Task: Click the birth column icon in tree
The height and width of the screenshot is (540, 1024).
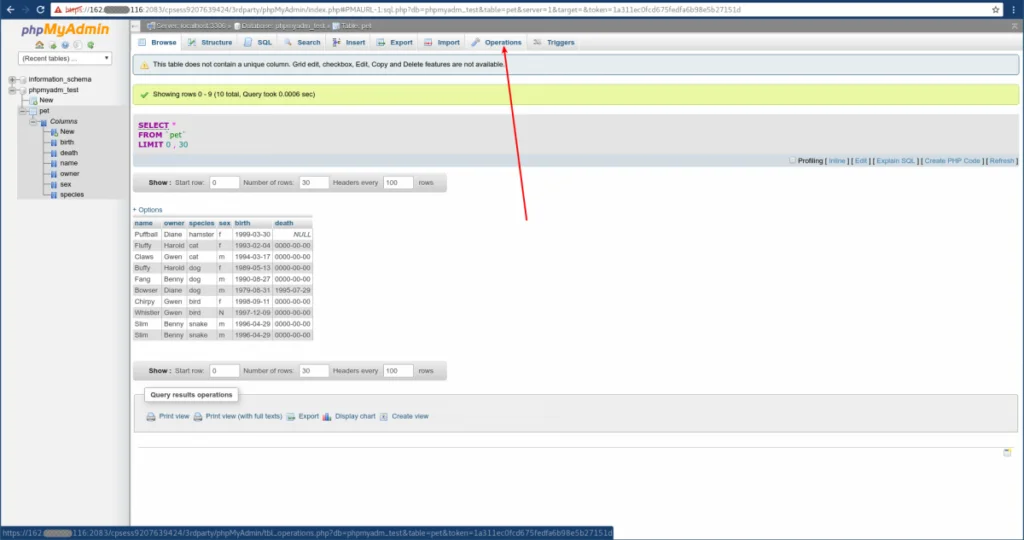Action: coord(54,142)
